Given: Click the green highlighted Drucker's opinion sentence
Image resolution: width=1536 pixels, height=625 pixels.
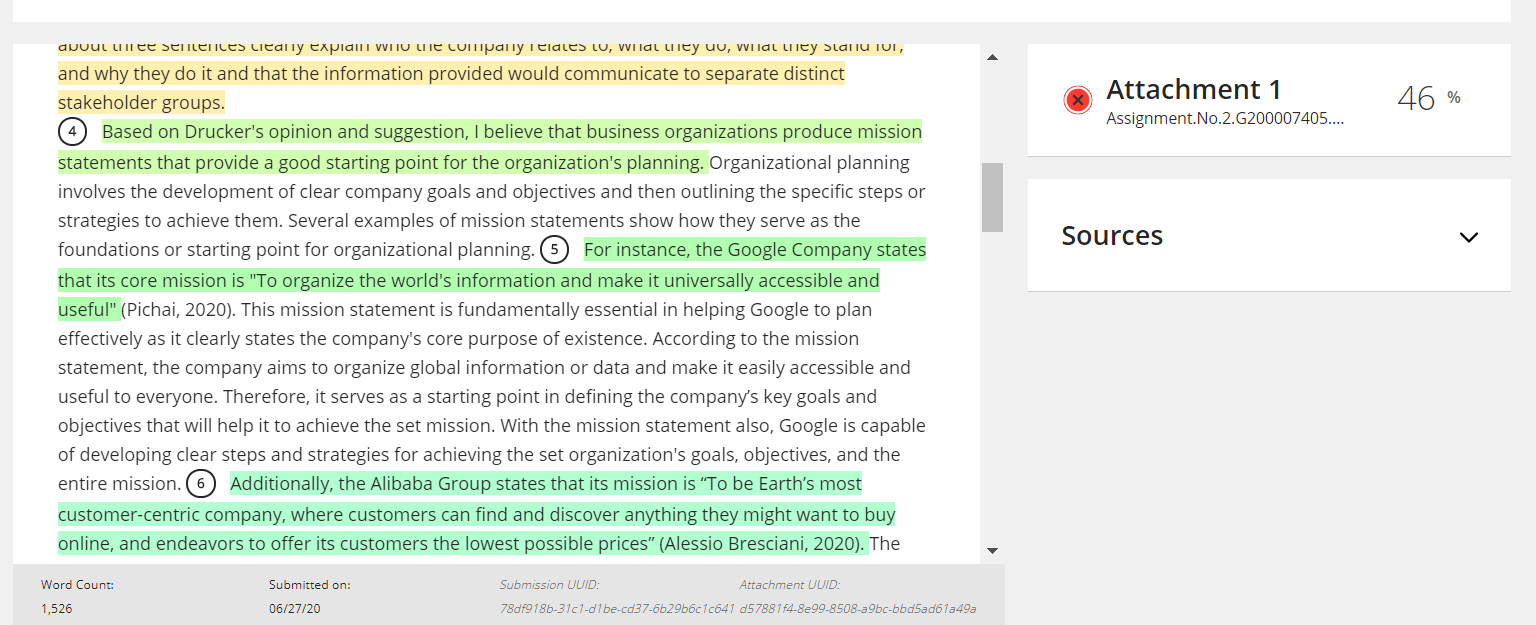Looking at the screenshot, I should 490,147.
